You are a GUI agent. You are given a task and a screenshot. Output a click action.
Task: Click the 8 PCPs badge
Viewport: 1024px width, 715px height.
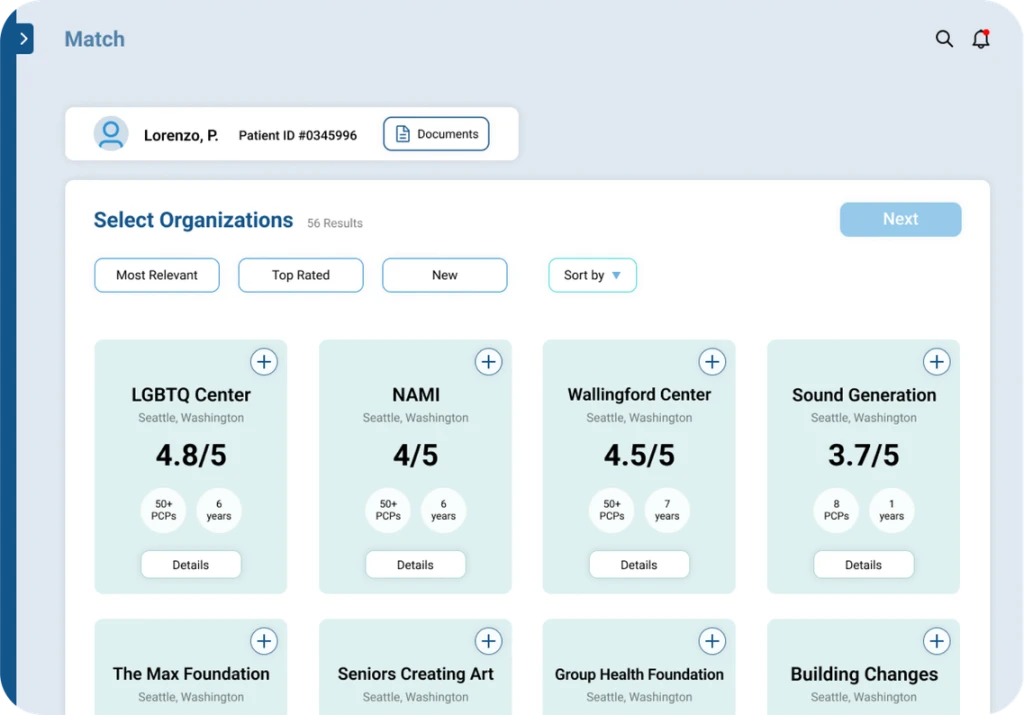pyautogui.click(x=836, y=510)
